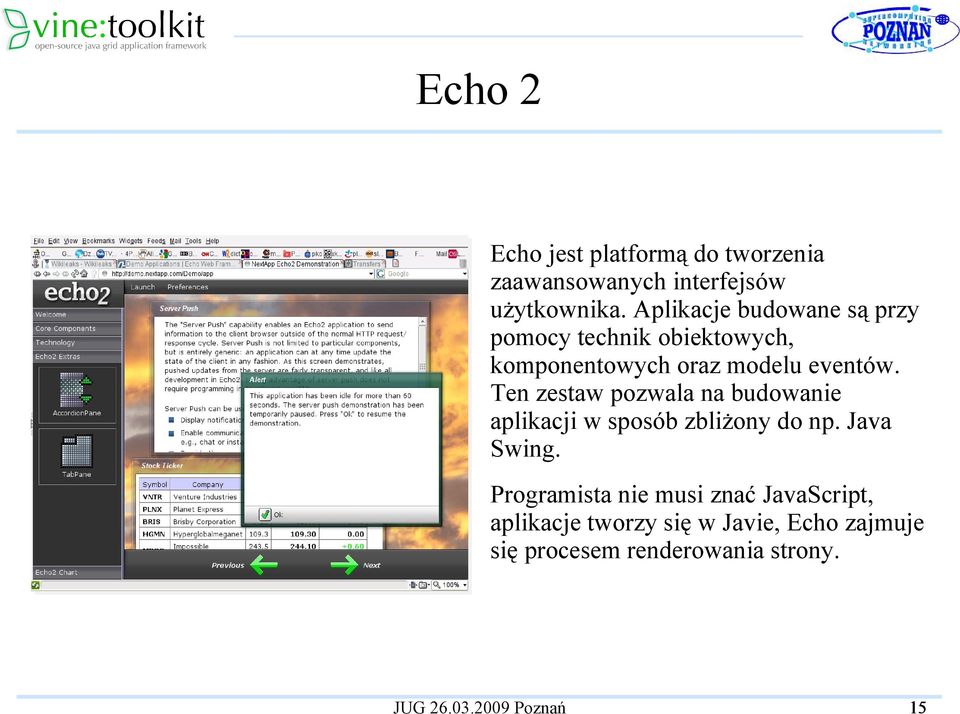Click the browser reload icon
Viewport: 960px width, 714px height.
[75, 274]
